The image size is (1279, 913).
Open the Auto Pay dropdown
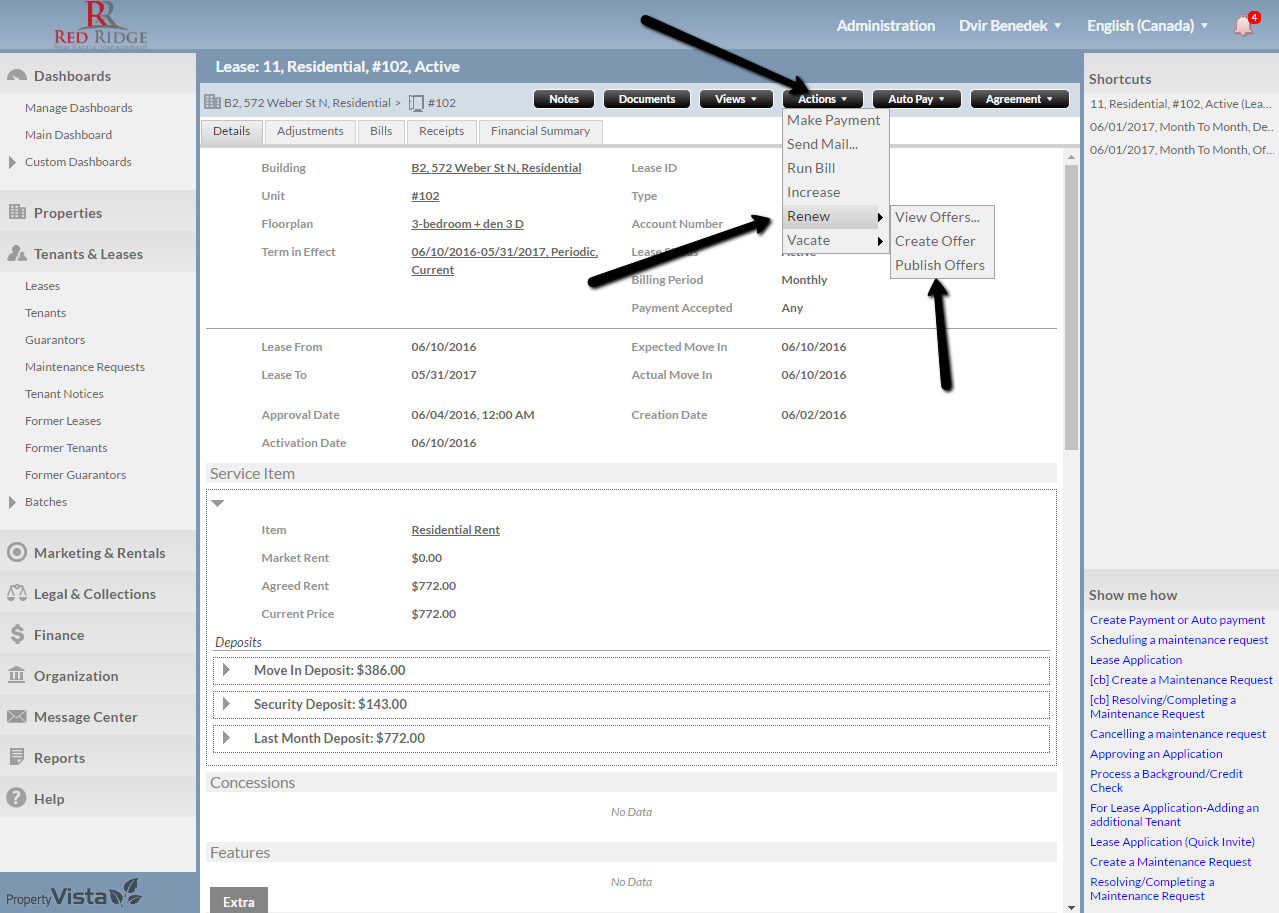pos(916,99)
